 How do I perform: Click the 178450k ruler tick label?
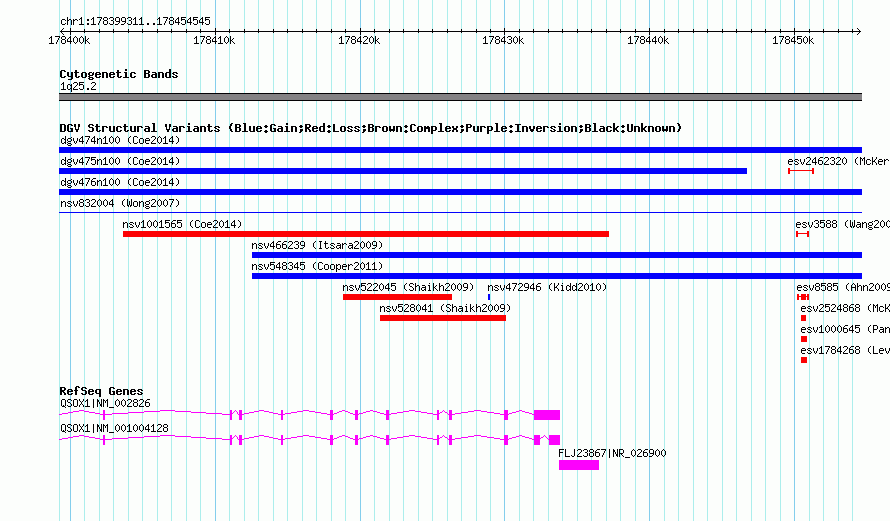[793, 40]
